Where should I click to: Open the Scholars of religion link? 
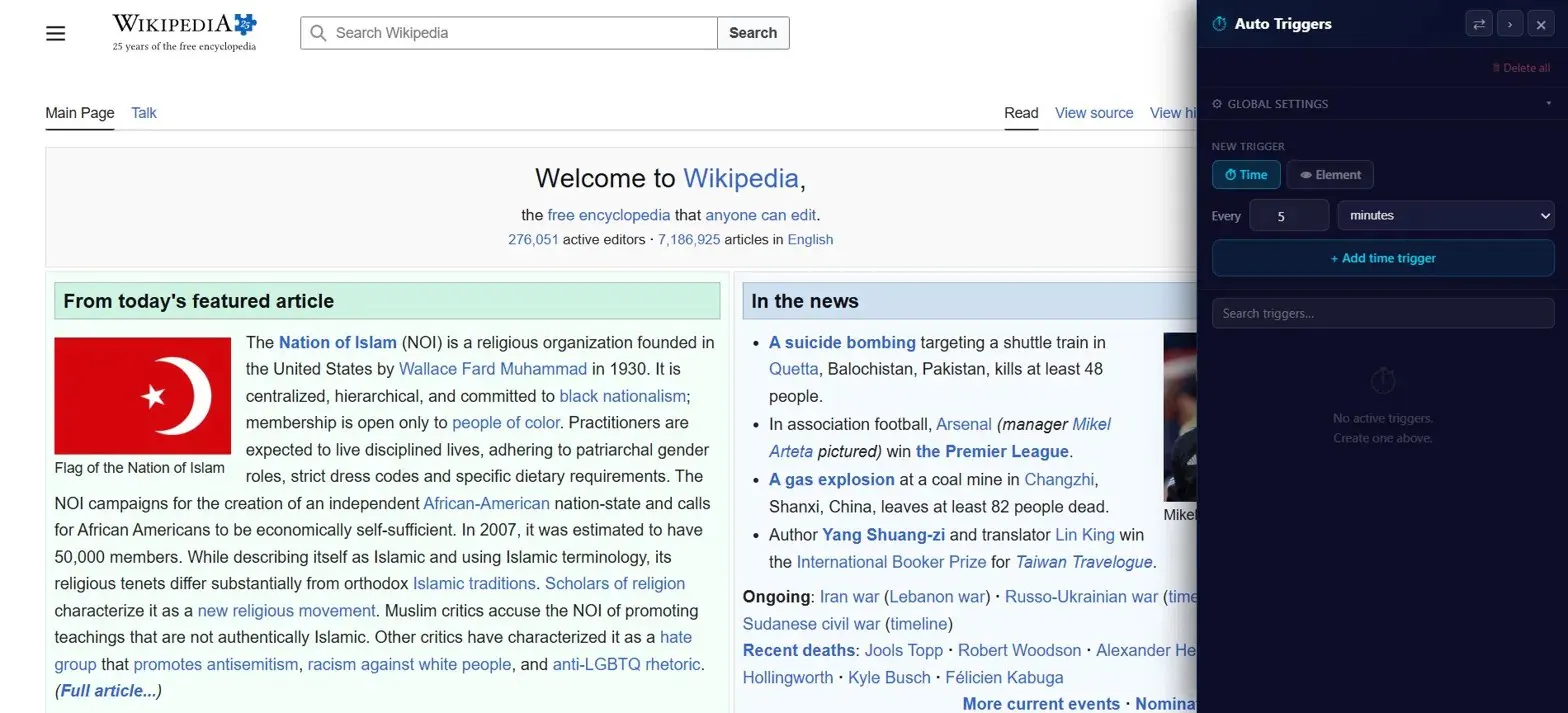[x=615, y=584]
